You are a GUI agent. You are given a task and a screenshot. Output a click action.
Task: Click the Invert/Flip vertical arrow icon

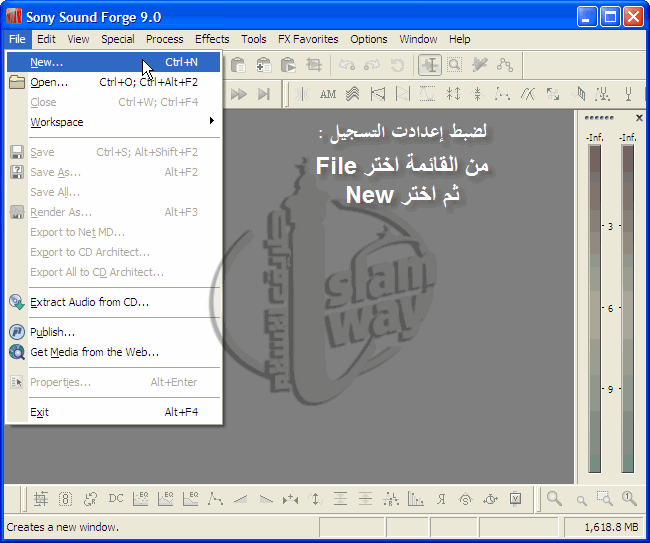point(315,499)
